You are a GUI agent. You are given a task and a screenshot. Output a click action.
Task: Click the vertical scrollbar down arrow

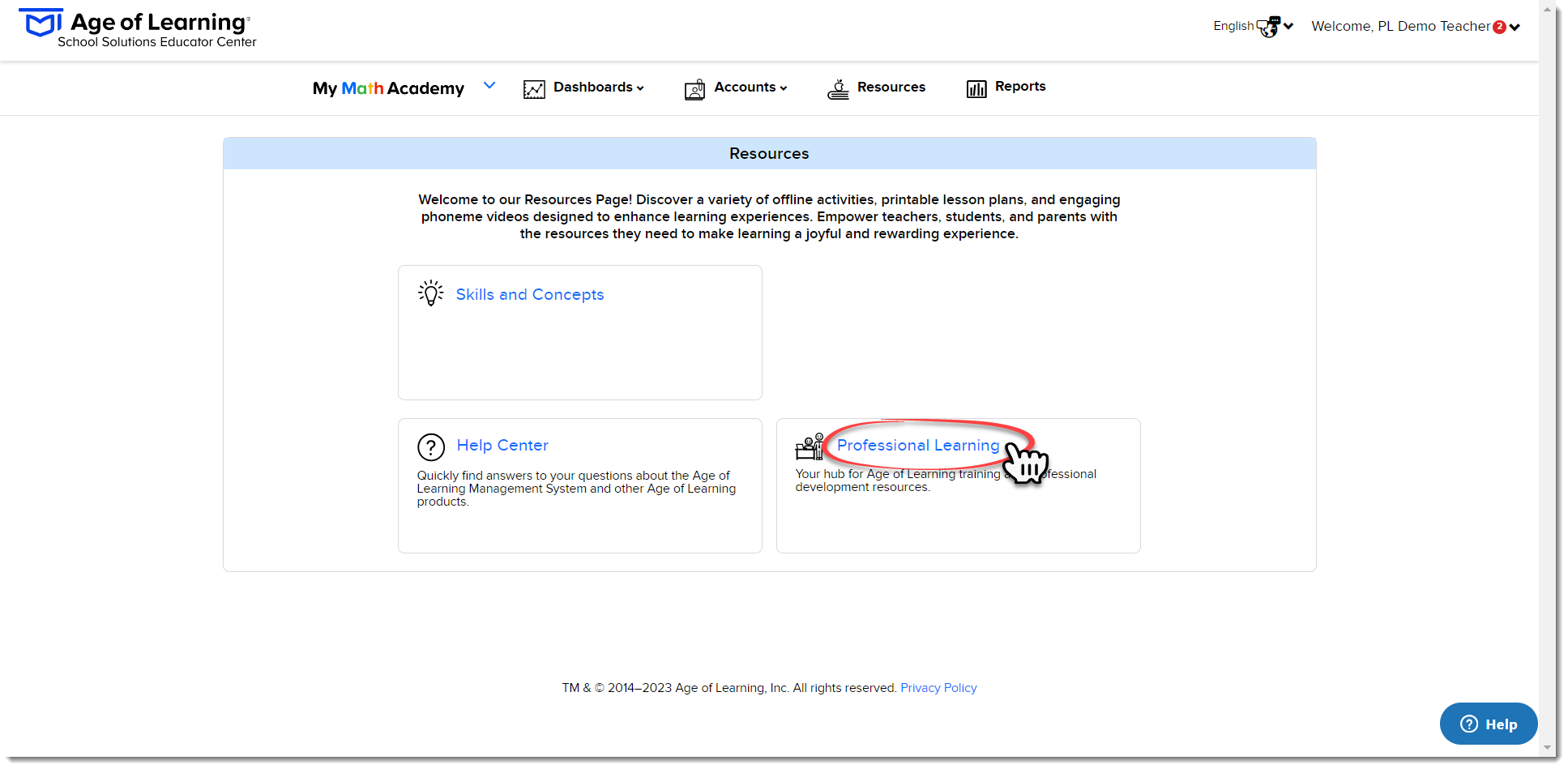[1548, 748]
